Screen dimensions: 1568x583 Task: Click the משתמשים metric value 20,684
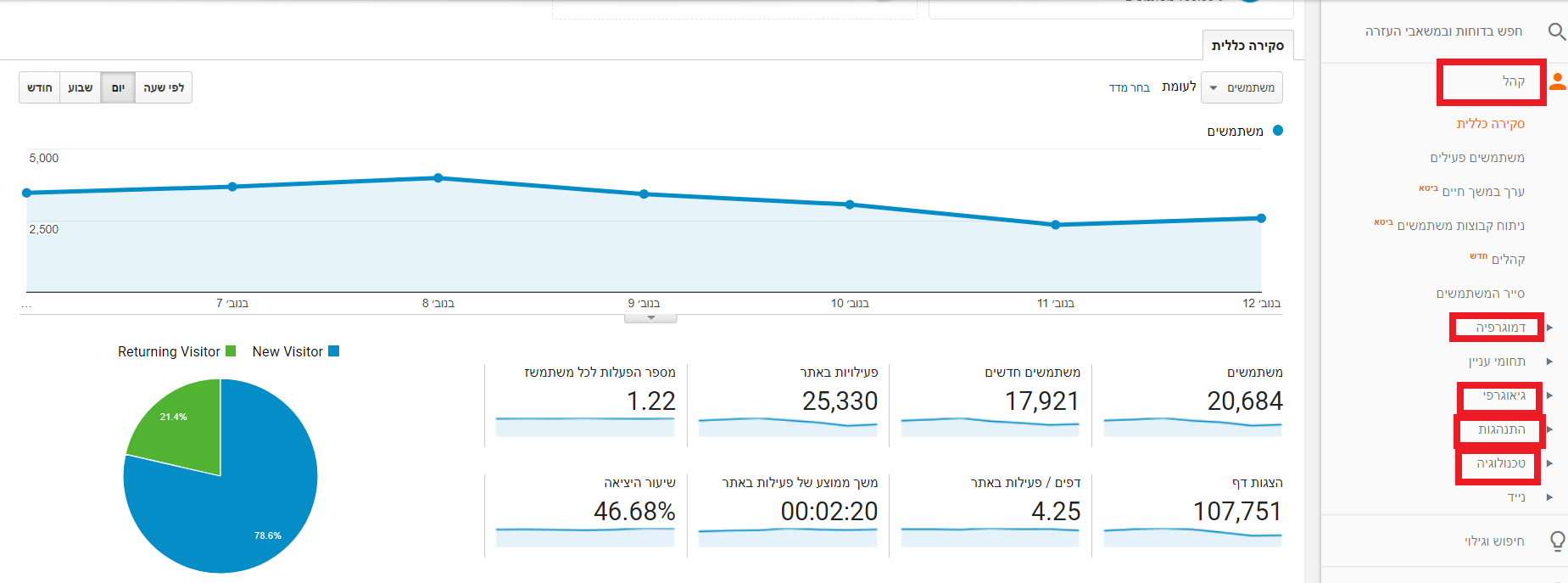pos(1245,401)
